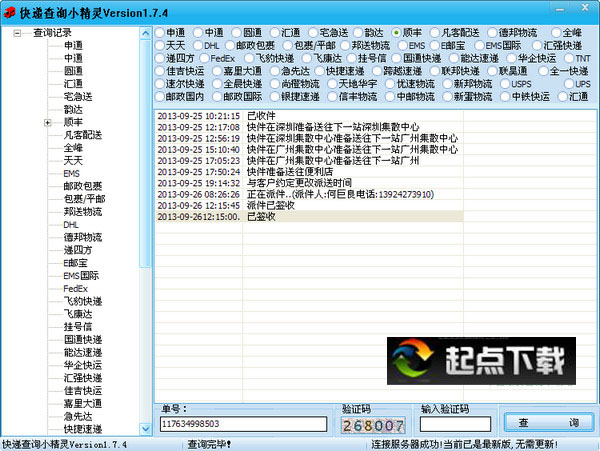Screen dimensions: 600x451
Task: Click 包裹/平邮 tree item
Action: [84, 199]
